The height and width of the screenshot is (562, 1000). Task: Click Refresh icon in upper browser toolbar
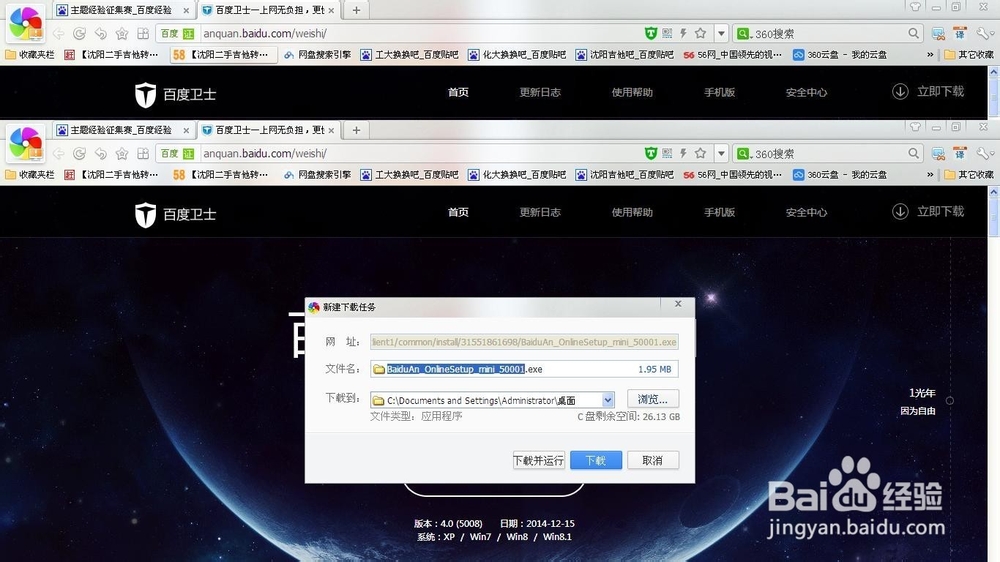[80, 34]
